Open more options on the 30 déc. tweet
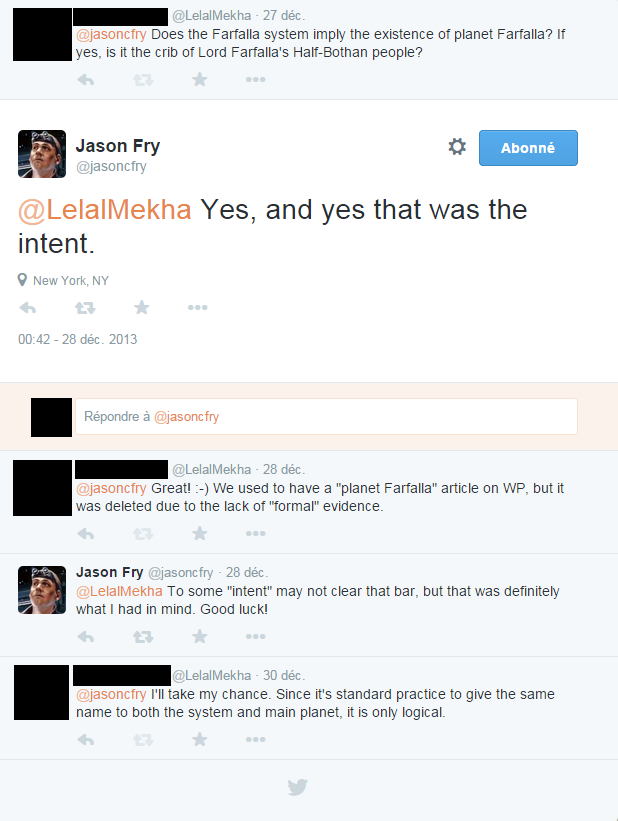This screenshot has height=821, width=618. (x=255, y=740)
